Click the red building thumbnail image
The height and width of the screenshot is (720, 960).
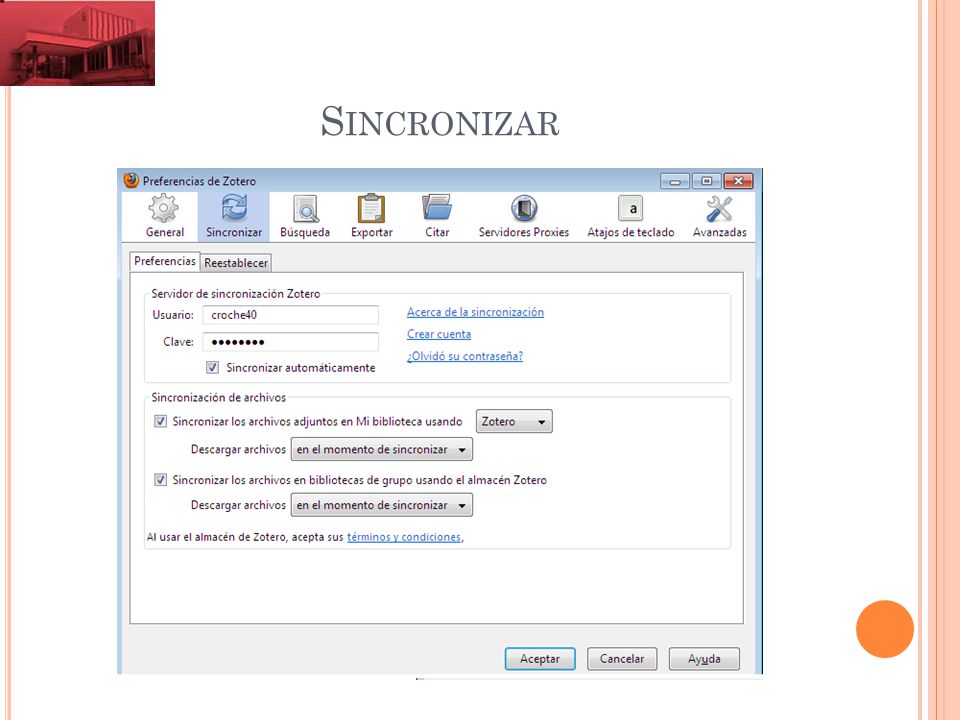coord(77,43)
